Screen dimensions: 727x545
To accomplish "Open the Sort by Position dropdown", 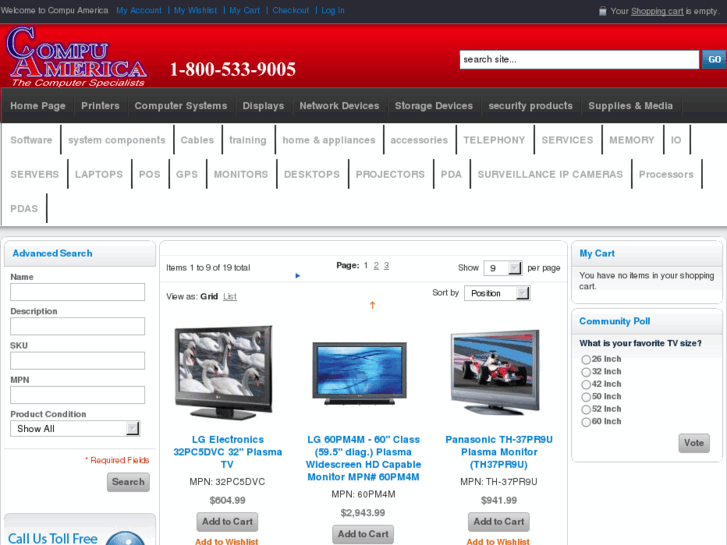I will point(497,293).
